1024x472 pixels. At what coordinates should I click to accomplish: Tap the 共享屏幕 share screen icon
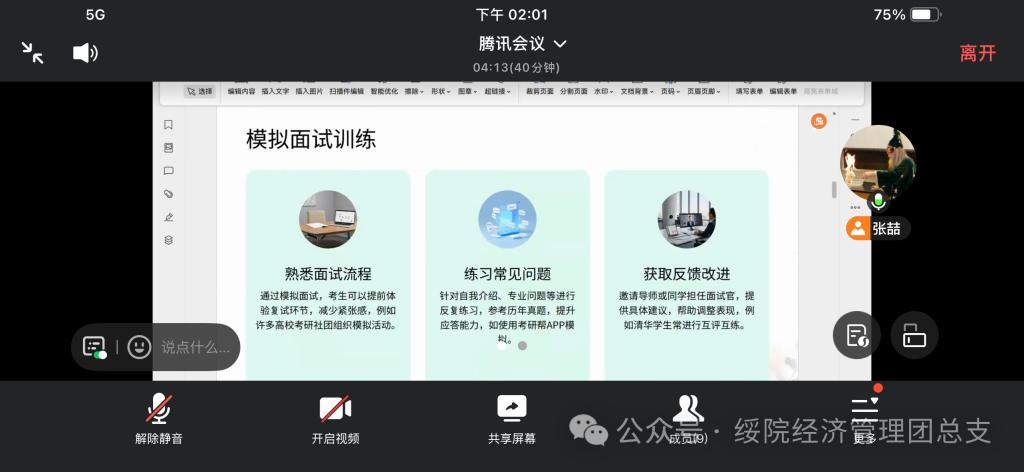(511, 417)
